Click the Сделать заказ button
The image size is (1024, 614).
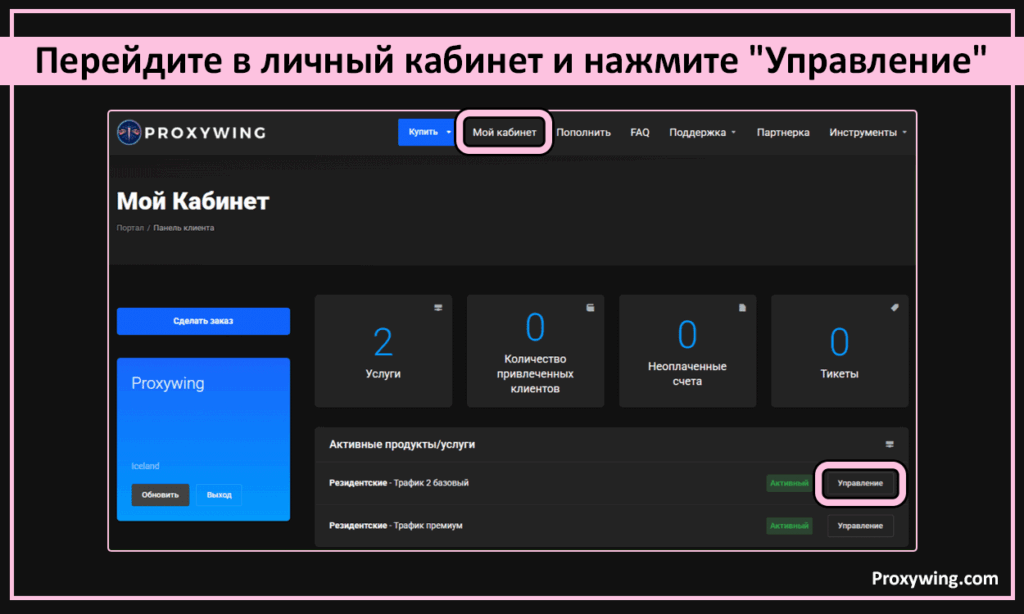[x=203, y=321]
